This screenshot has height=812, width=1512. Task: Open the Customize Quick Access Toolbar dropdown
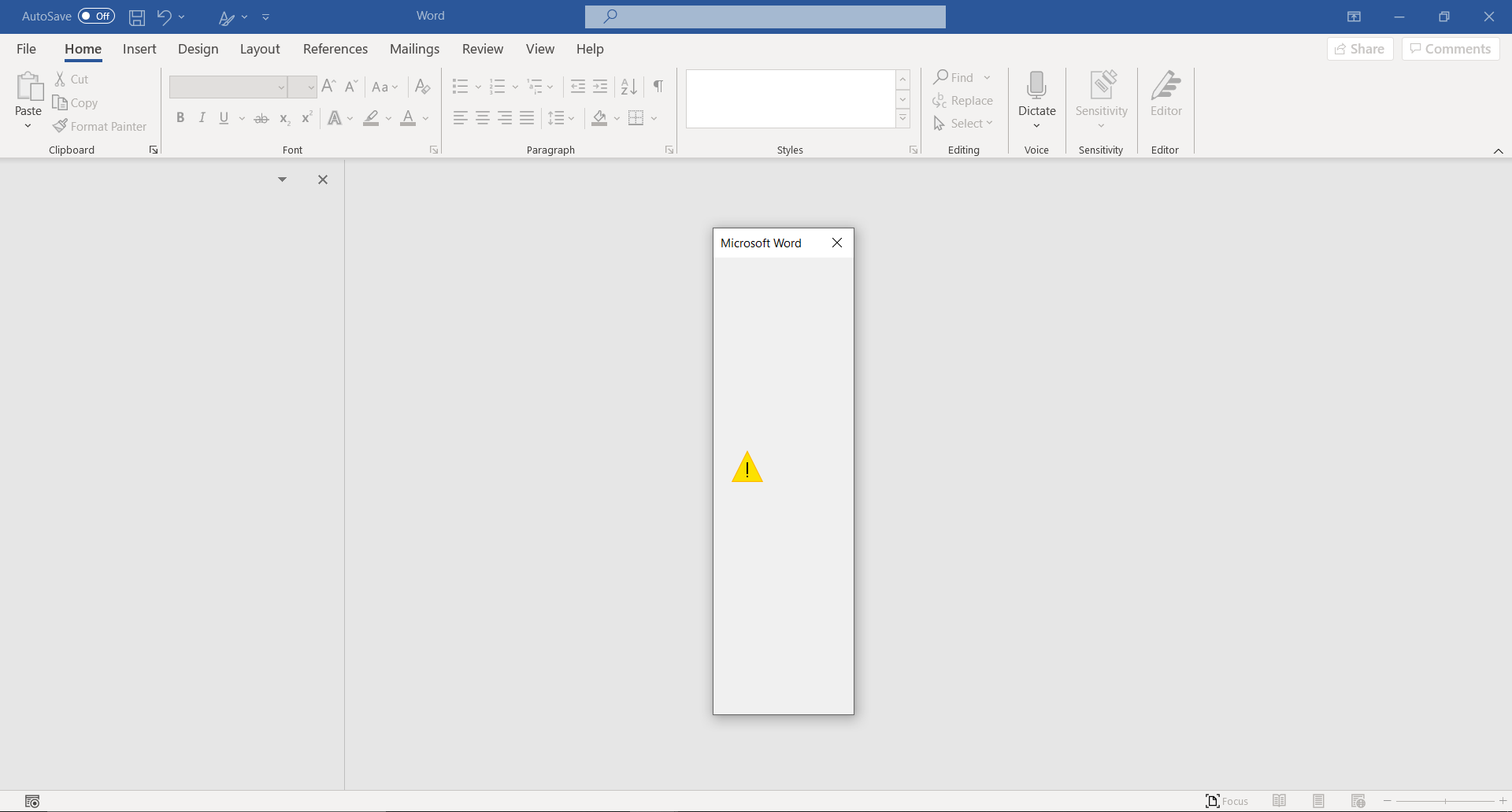266,17
